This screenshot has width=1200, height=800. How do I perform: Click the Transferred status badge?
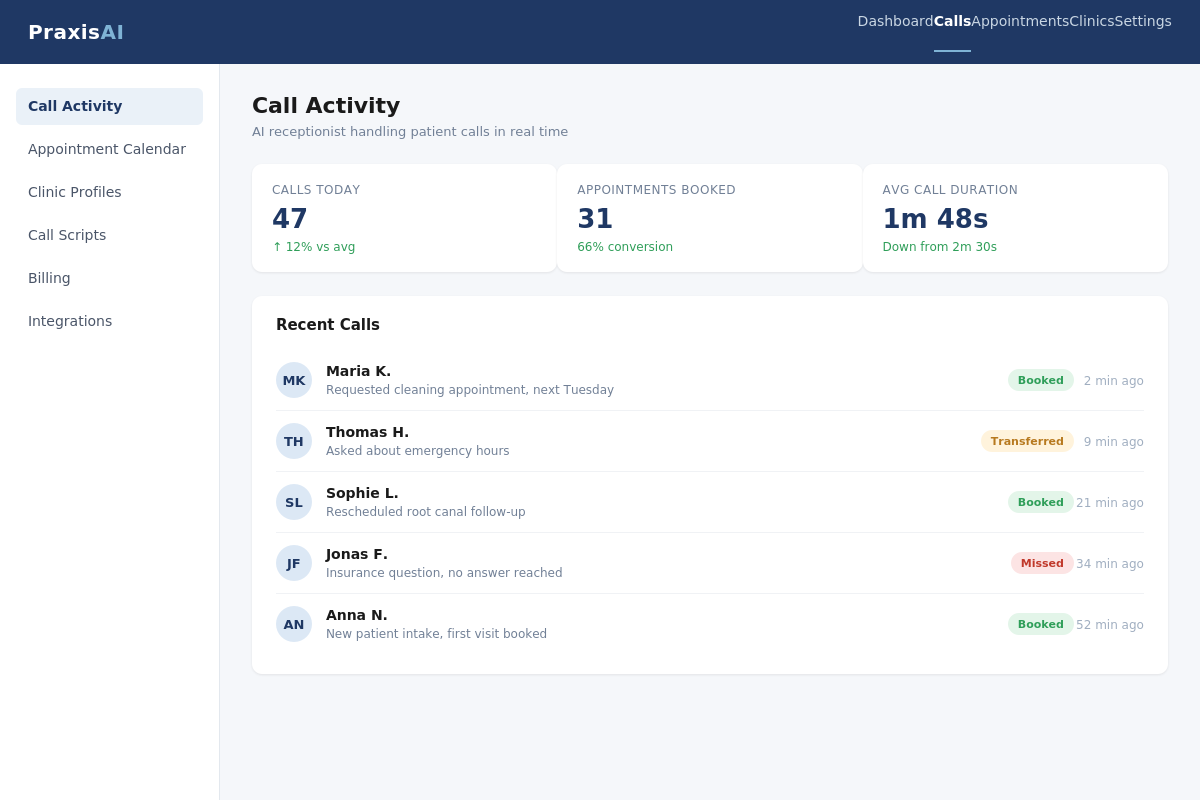(x=1027, y=441)
